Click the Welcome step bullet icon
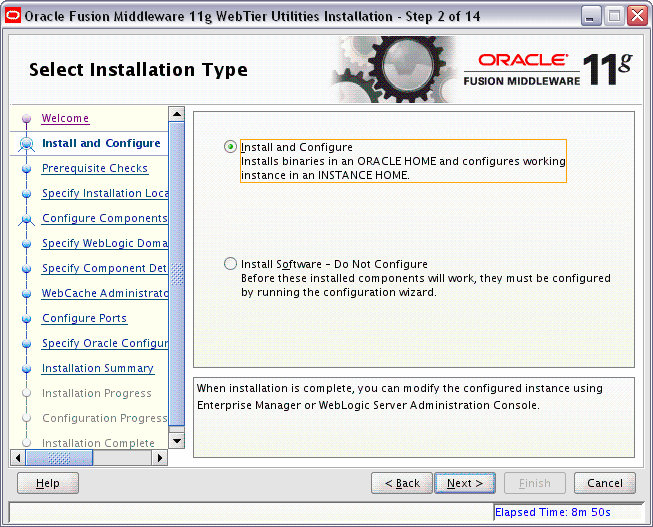The image size is (653, 527). [x=27, y=119]
